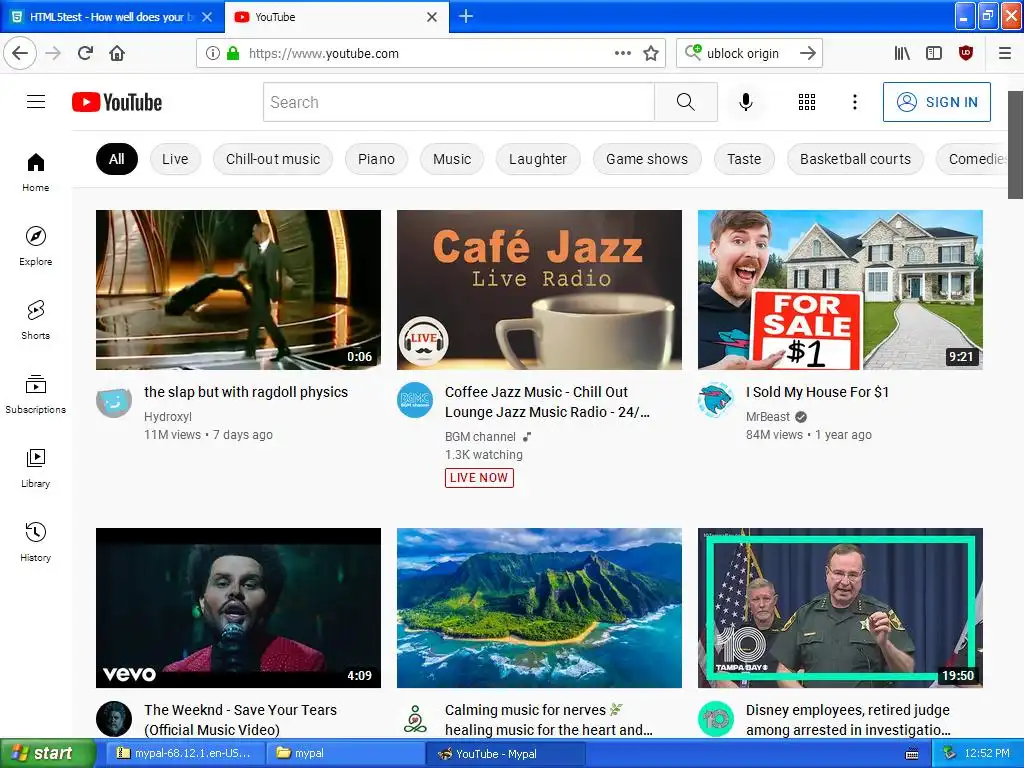Open Library in the sidebar
The height and width of the screenshot is (768, 1024).
pyautogui.click(x=35, y=468)
